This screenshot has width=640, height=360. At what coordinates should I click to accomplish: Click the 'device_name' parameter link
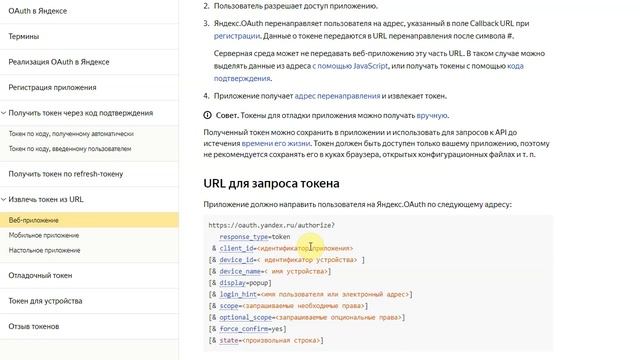[x=240, y=271]
